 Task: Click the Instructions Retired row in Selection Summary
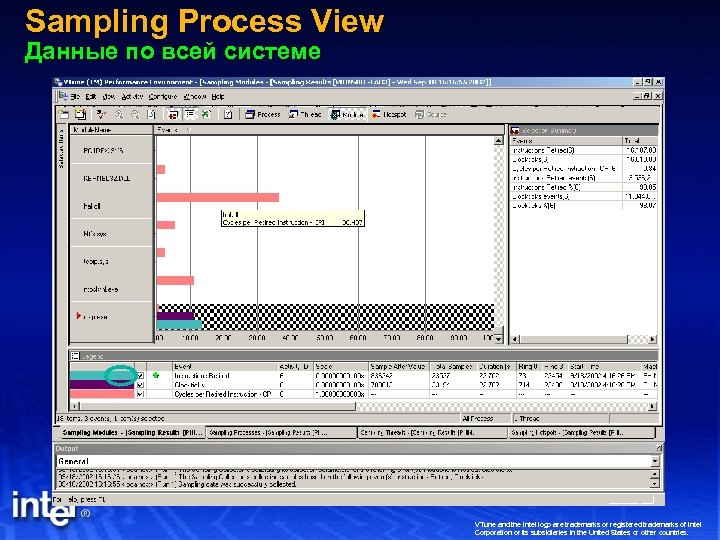point(584,150)
